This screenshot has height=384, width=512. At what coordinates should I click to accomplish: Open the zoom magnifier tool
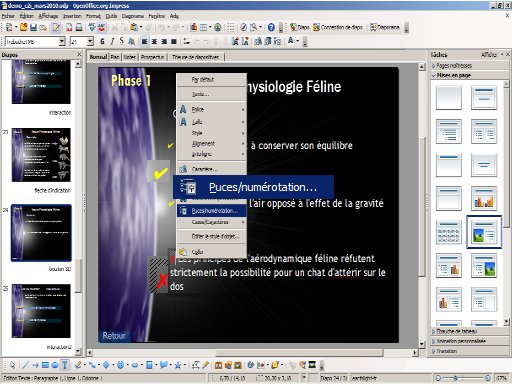pyautogui.click(x=254, y=27)
